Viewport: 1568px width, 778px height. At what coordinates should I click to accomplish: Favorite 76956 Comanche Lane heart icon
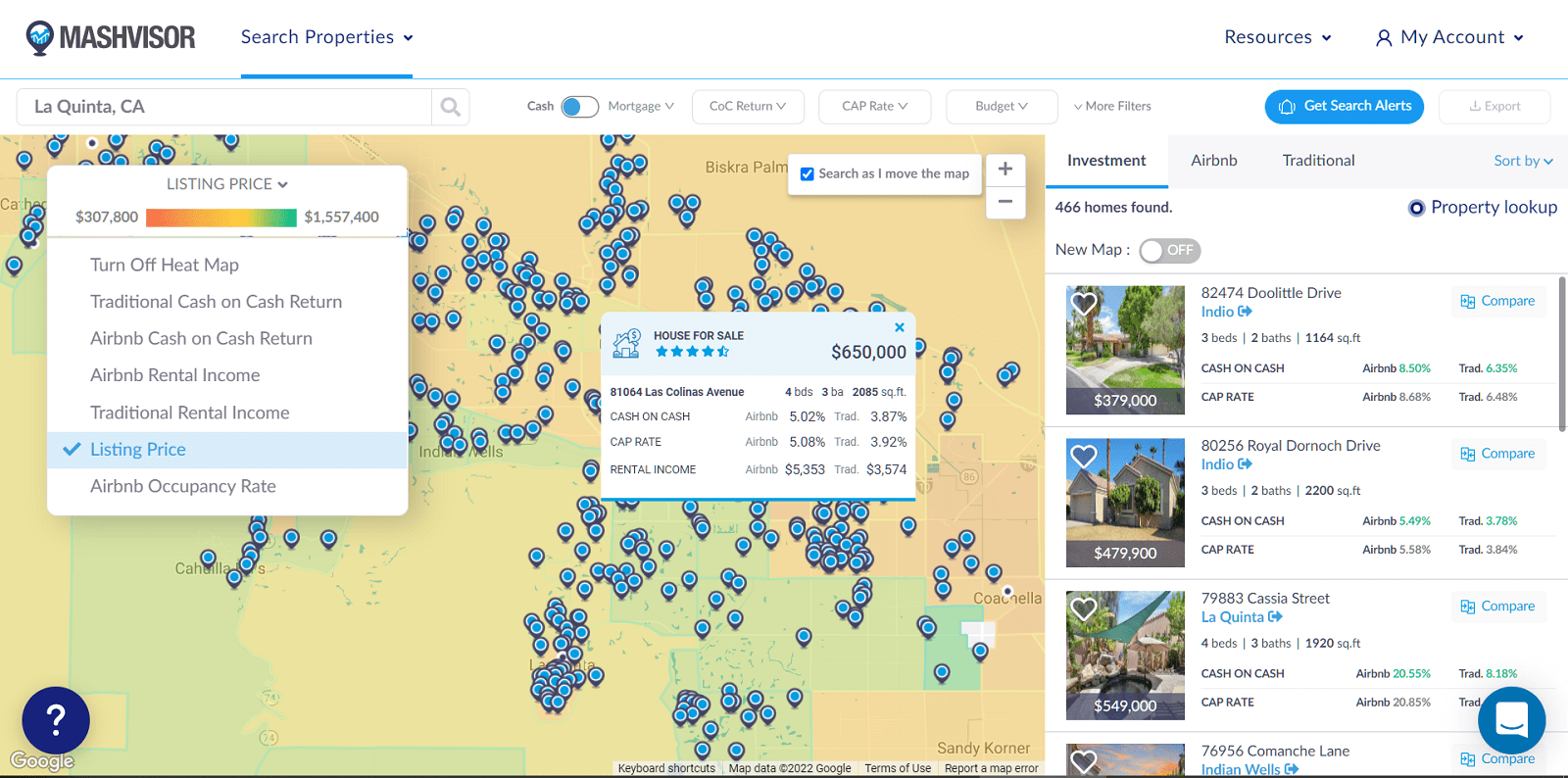point(1084,761)
